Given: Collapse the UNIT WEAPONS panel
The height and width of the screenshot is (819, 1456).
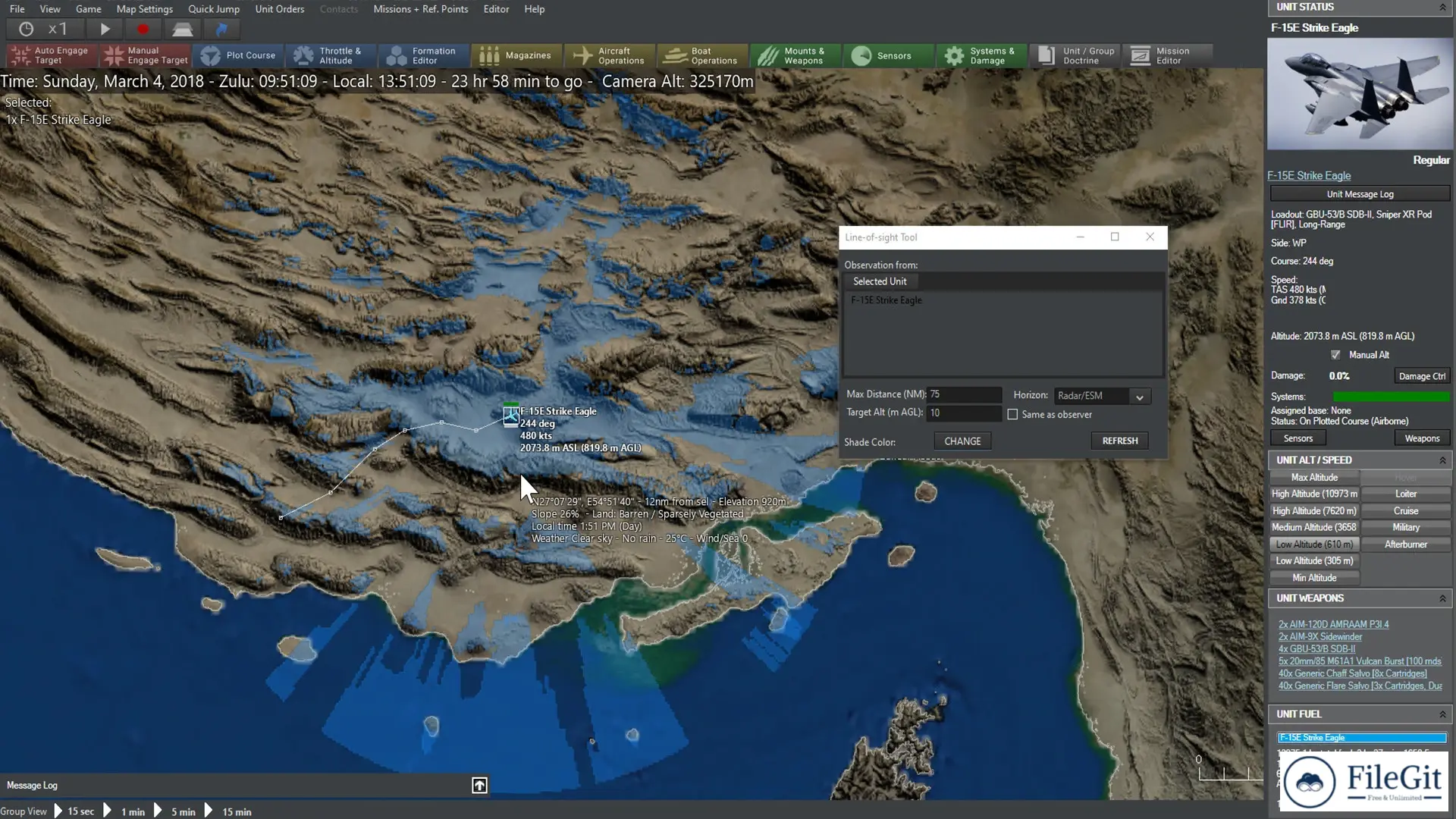Looking at the screenshot, I should pos(1442,598).
